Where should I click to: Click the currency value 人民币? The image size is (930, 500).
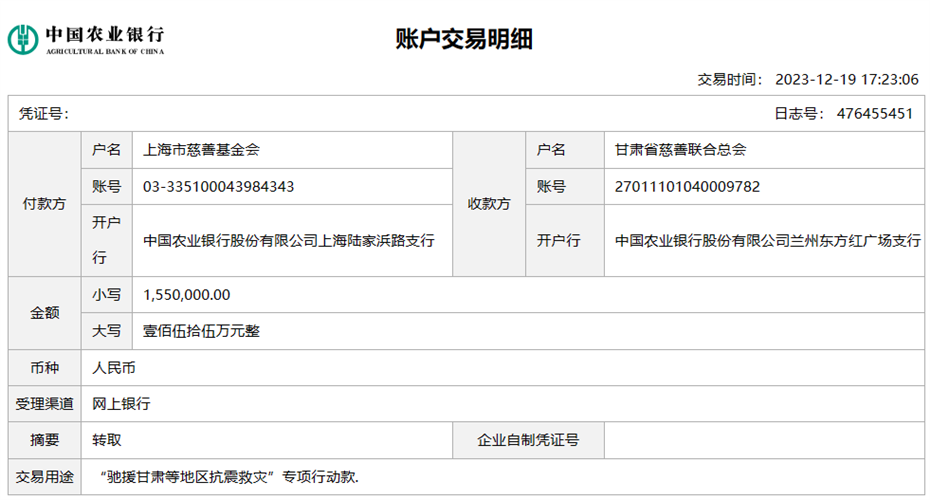114,368
